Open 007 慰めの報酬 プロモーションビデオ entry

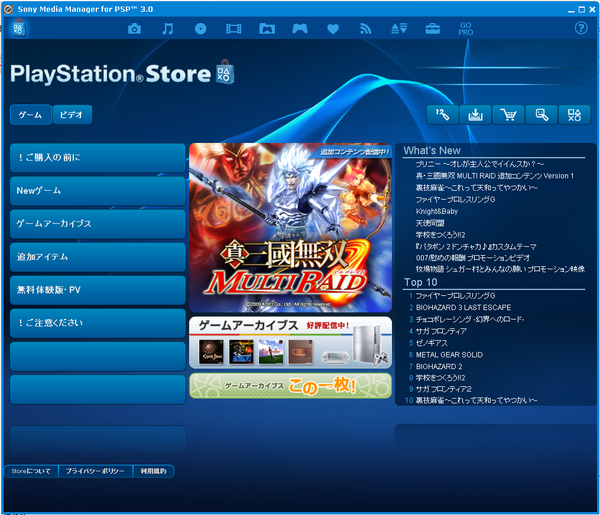point(473,258)
